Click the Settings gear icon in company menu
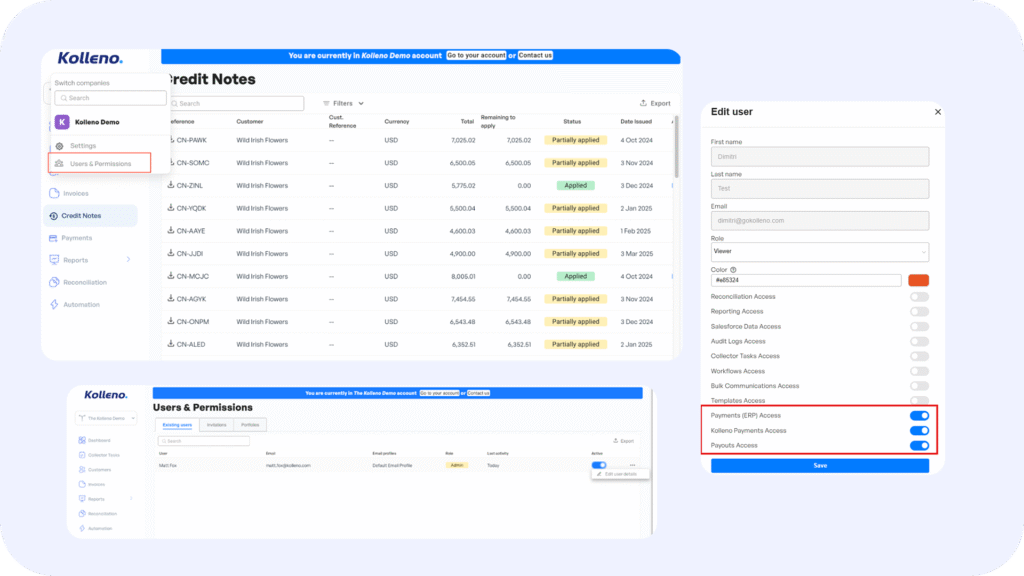Image resolution: width=1024 pixels, height=576 pixels. pyautogui.click(x=60, y=146)
